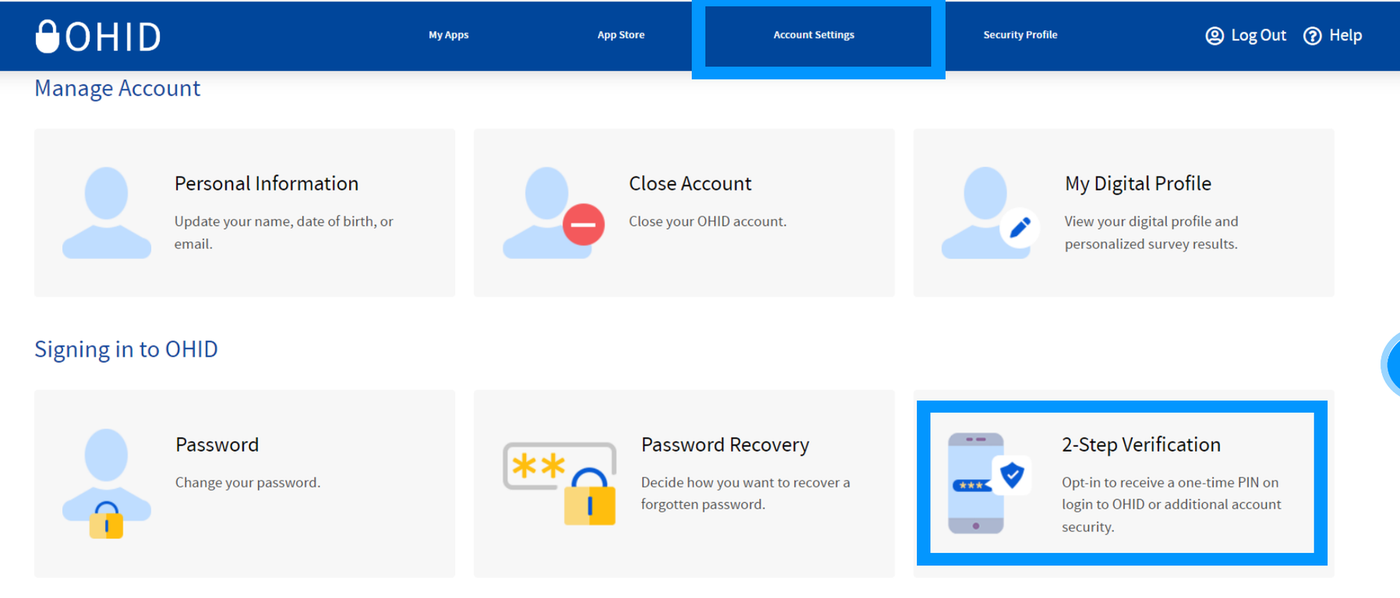Screen dimensions: 1400x598
Task: Click 'Change your password.' text
Action: point(248,482)
